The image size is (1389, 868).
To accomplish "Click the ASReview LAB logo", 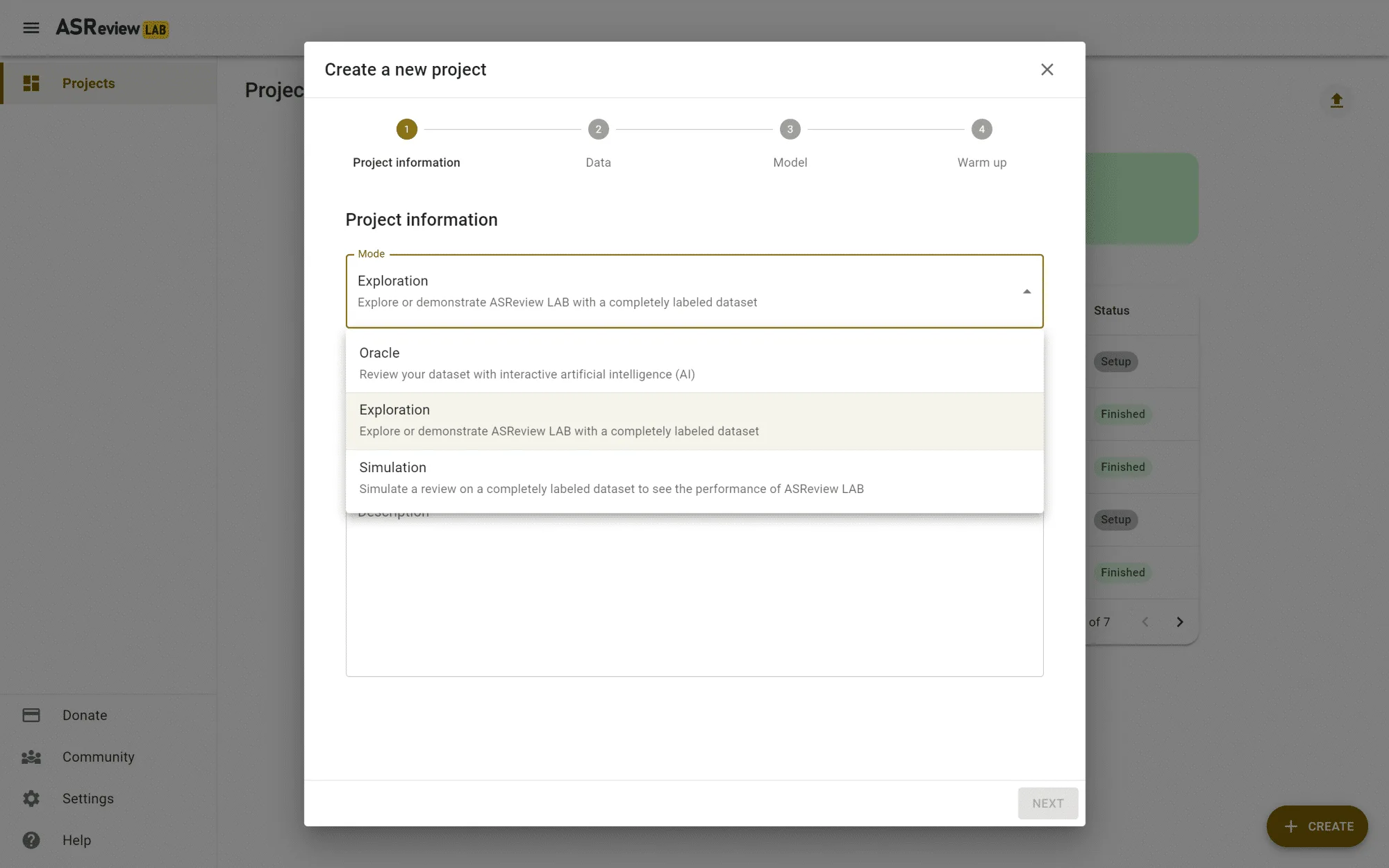I will (112, 28).
